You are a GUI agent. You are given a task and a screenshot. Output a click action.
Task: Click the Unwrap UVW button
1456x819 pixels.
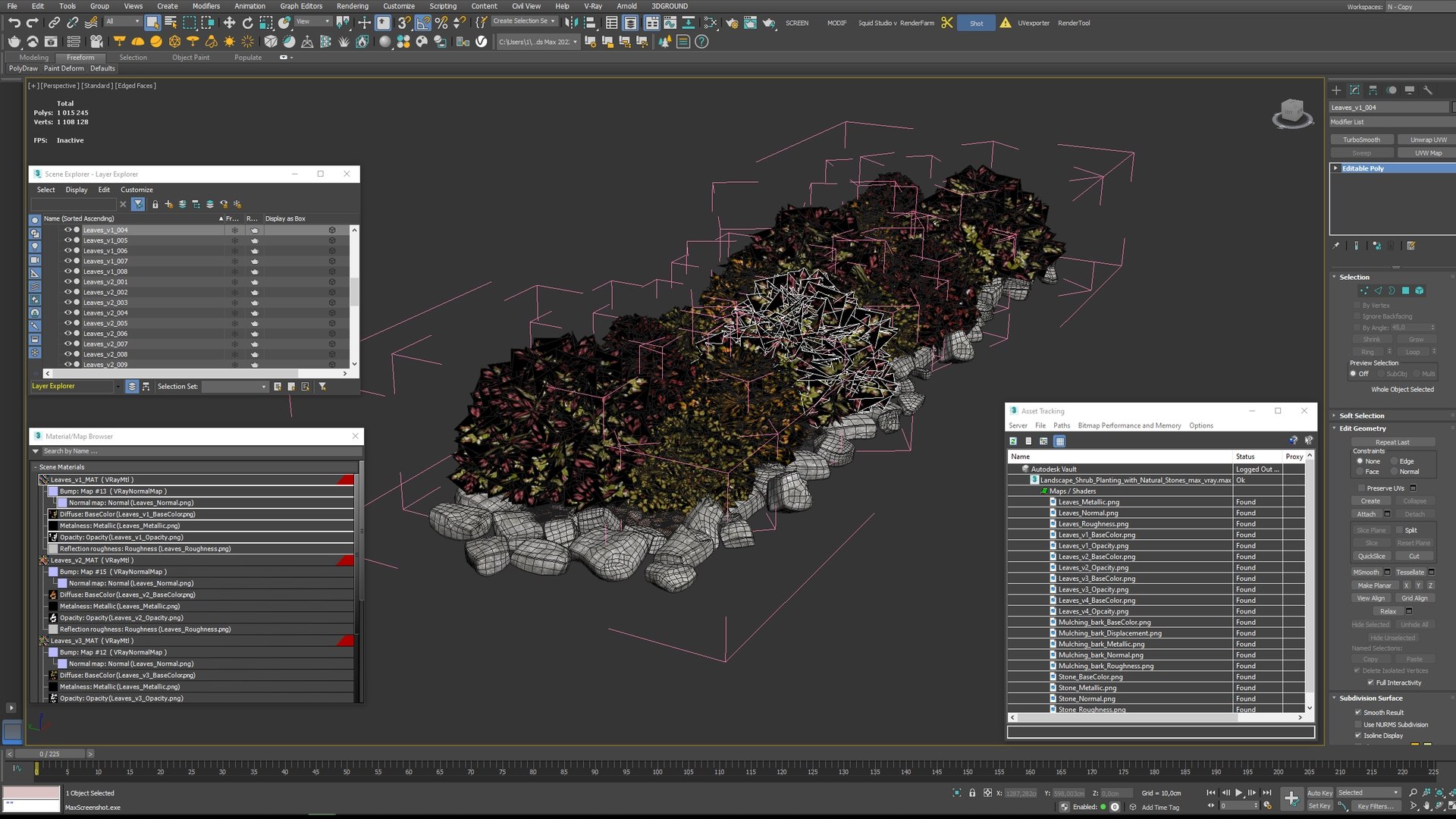click(x=1428, y=140)
